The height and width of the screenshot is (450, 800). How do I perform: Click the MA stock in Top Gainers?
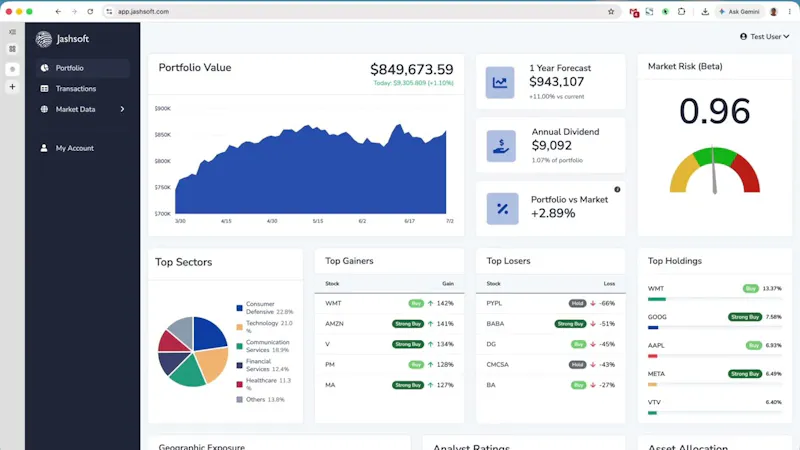330,385
